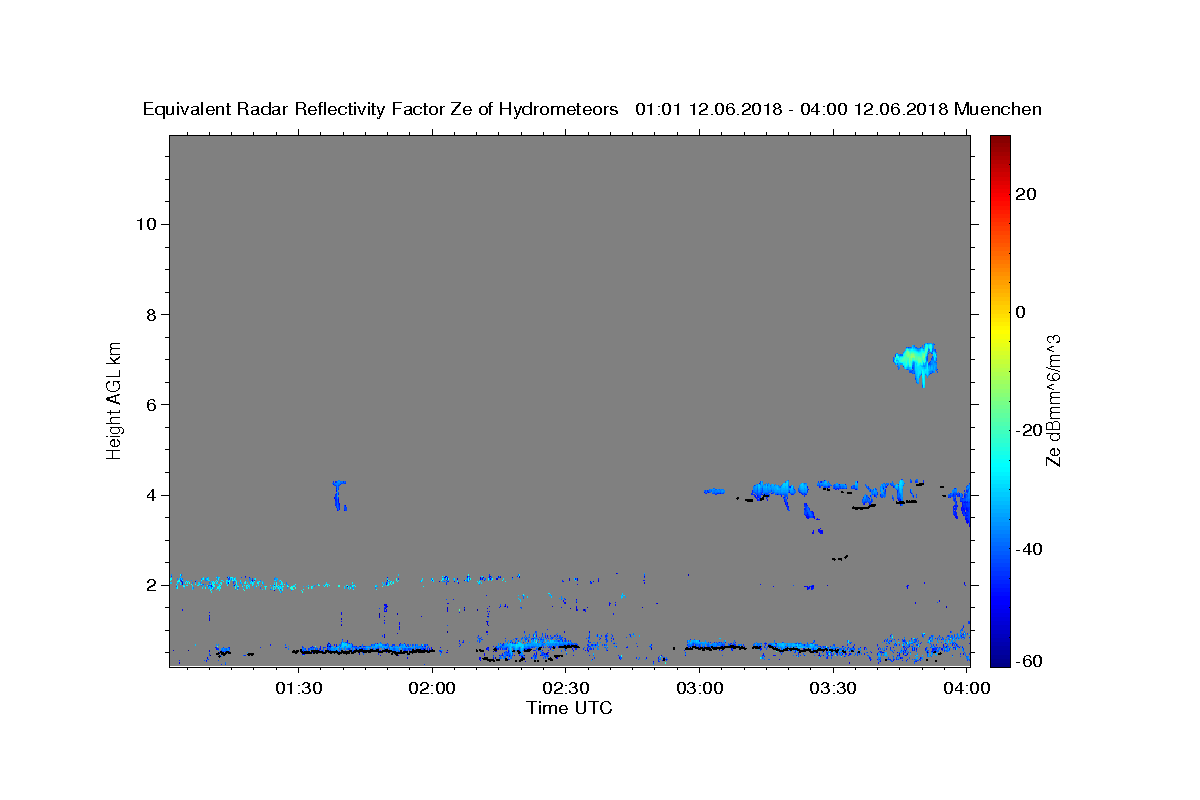This screenshot has width=1200, height=800.
Task: Click the 'Height AGL km' y-axis label
Action: [x=114, y=399]
